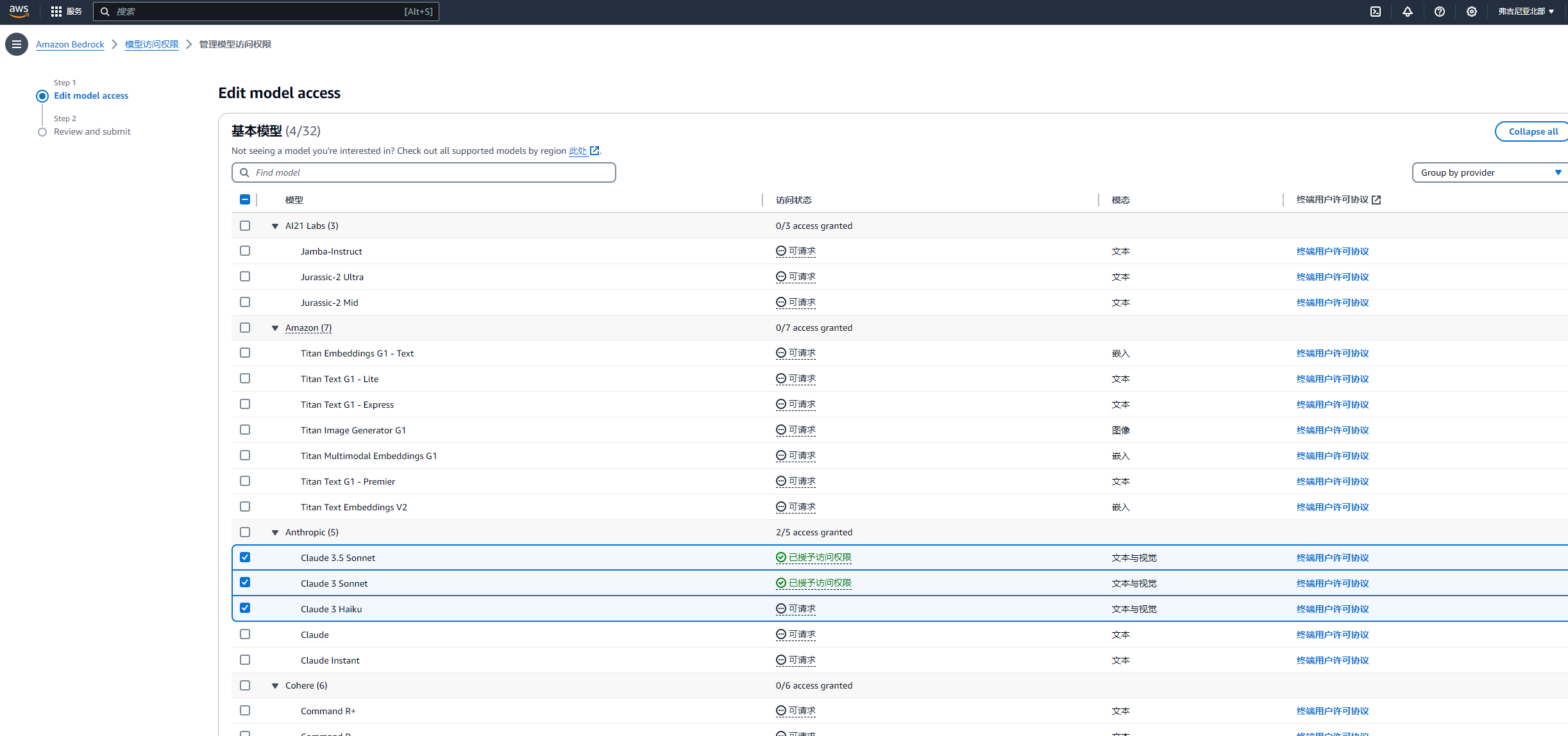1568x736 pixels.
Task: Click the Collapse all button
Action: tap(1533, 131)
